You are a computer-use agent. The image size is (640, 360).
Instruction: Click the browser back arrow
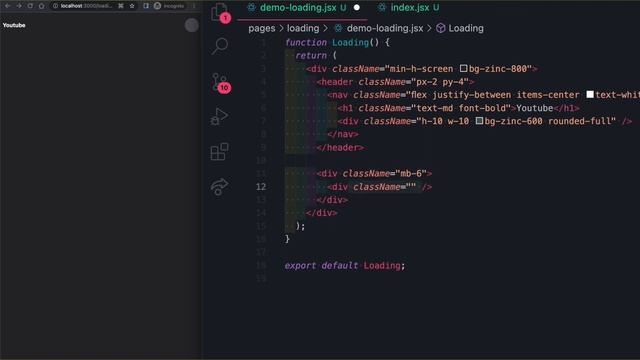click(x=7, y=6)
